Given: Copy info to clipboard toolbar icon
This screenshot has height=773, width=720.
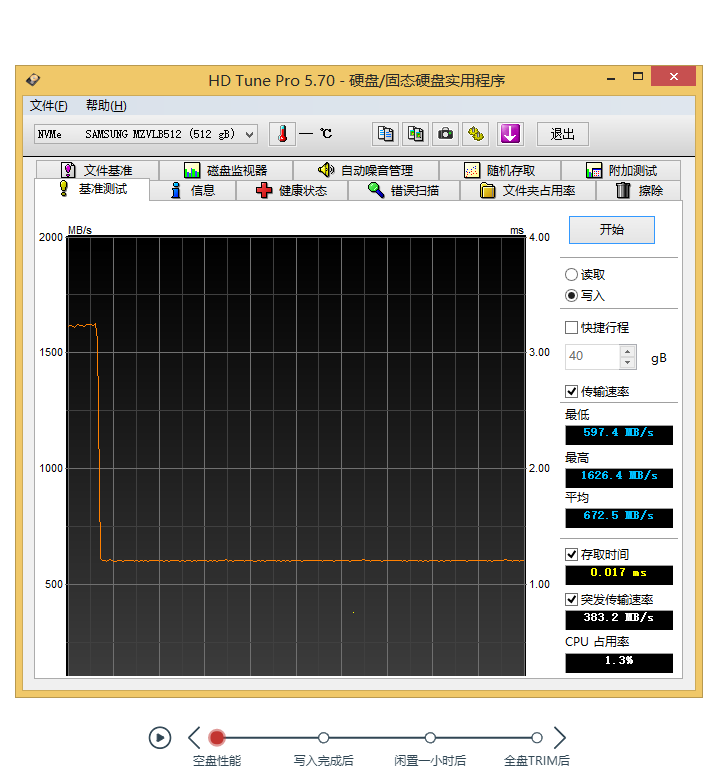Looking at the screenshot, I should tap(385, 134).
